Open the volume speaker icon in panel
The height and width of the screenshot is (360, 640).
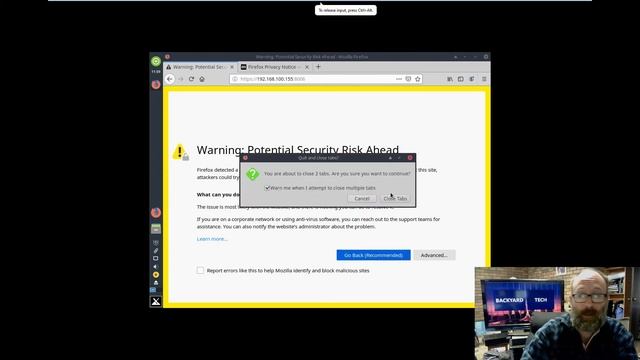156,267
